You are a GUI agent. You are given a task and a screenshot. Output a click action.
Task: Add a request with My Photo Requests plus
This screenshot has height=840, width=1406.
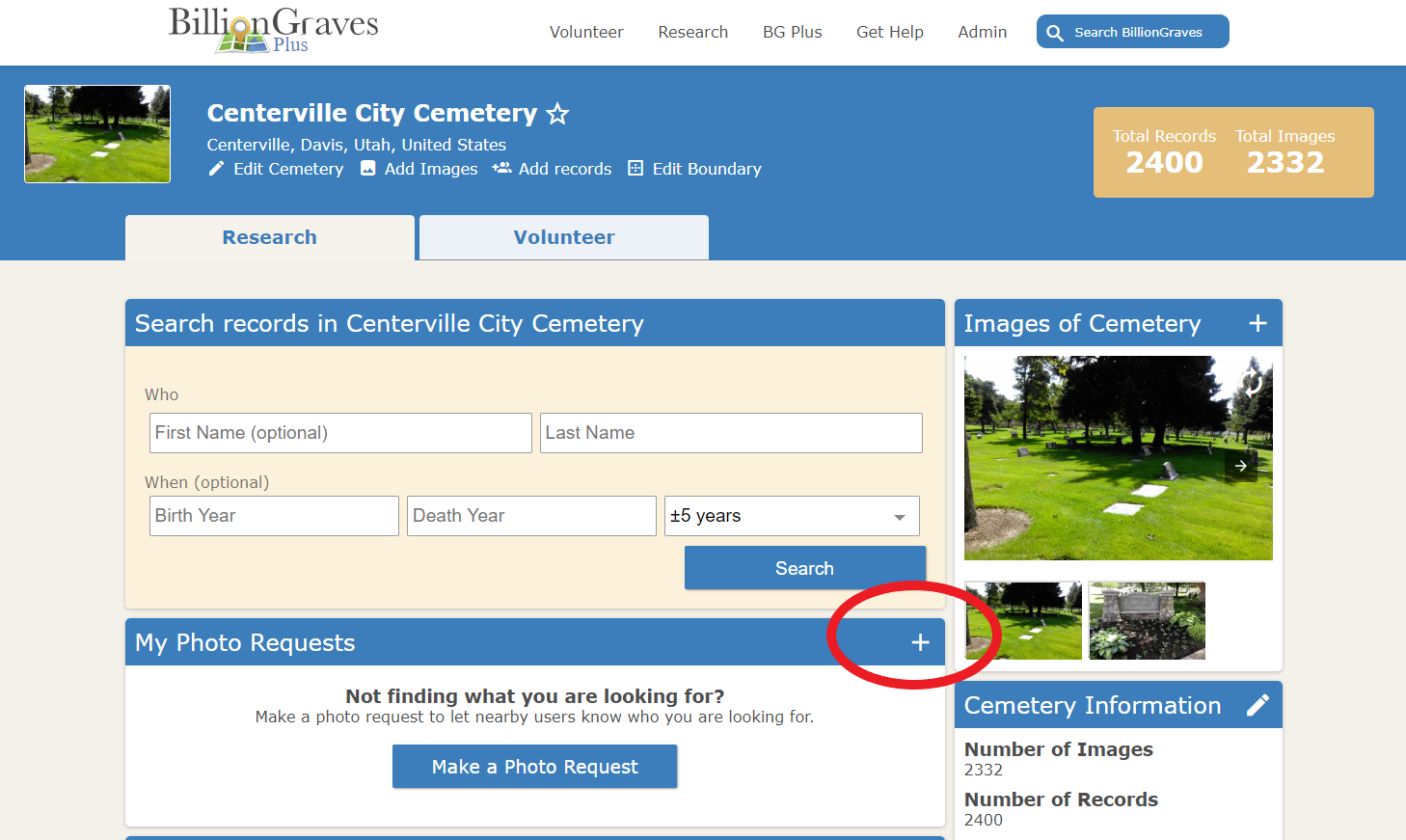click(921, 642)
